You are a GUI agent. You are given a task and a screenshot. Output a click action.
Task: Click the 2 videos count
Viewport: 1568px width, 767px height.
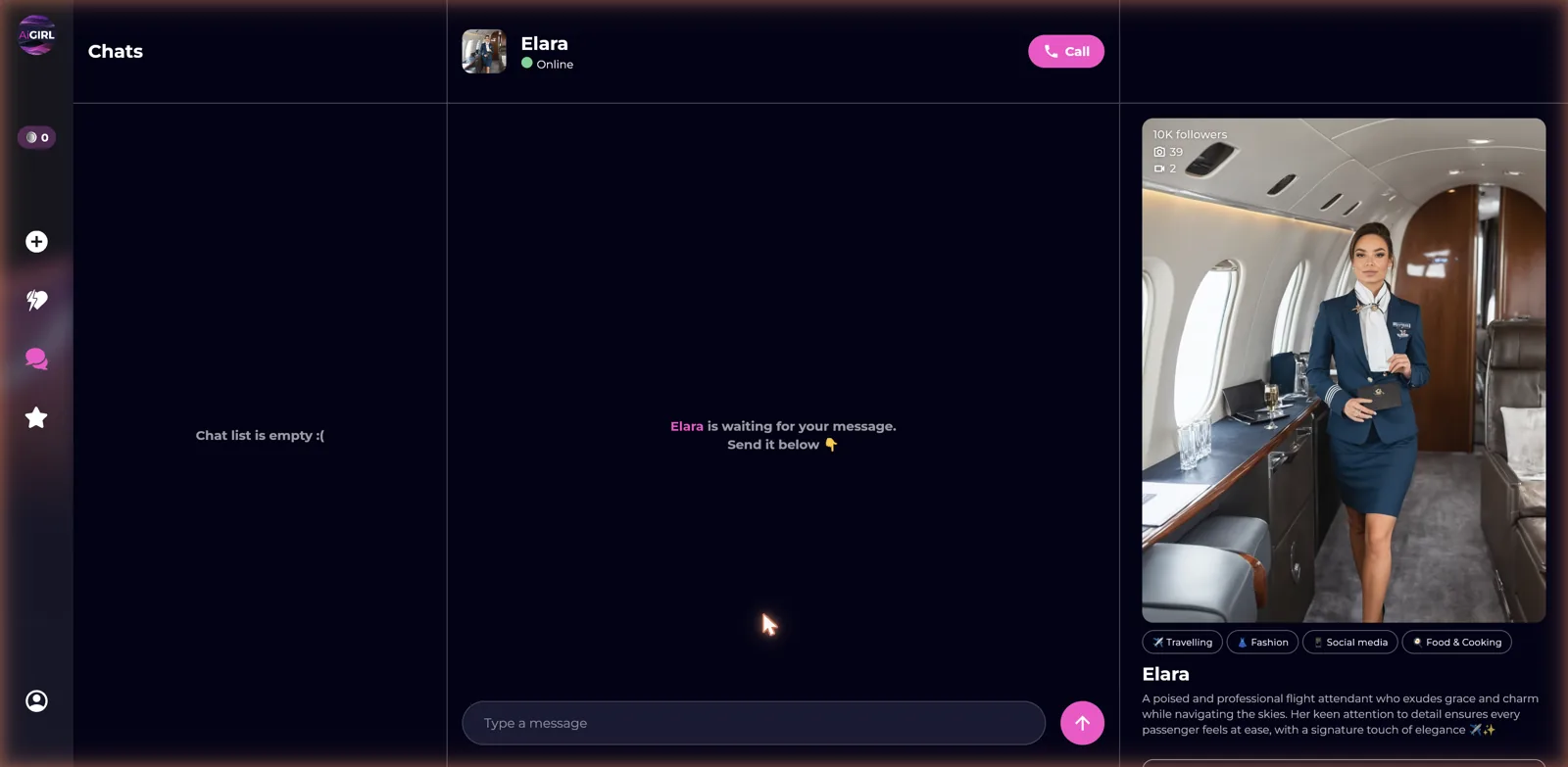[x=1164, y=168]
